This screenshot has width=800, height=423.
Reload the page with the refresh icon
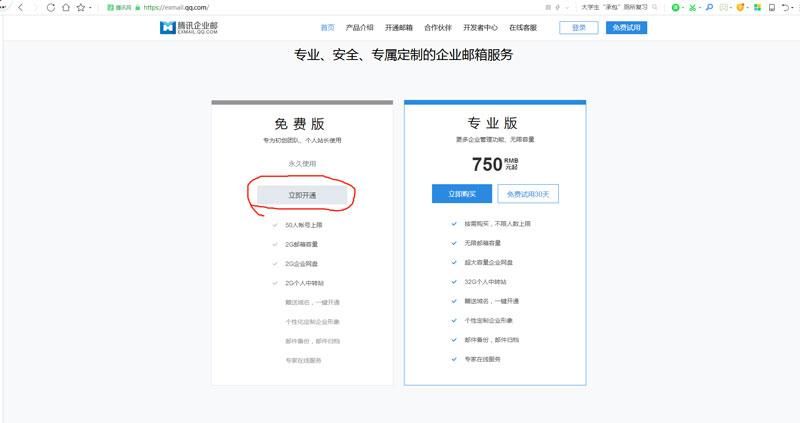click(x=51, y=8)
